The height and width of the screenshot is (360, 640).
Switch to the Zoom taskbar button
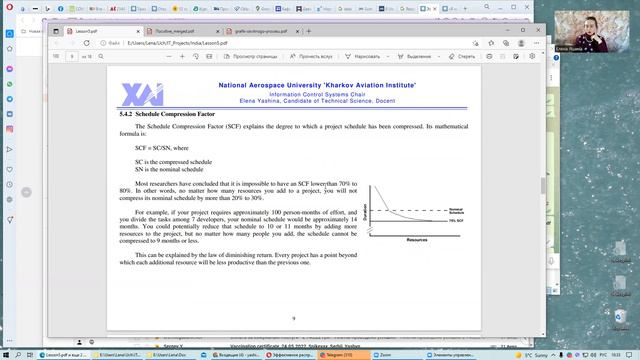(397, 355)
